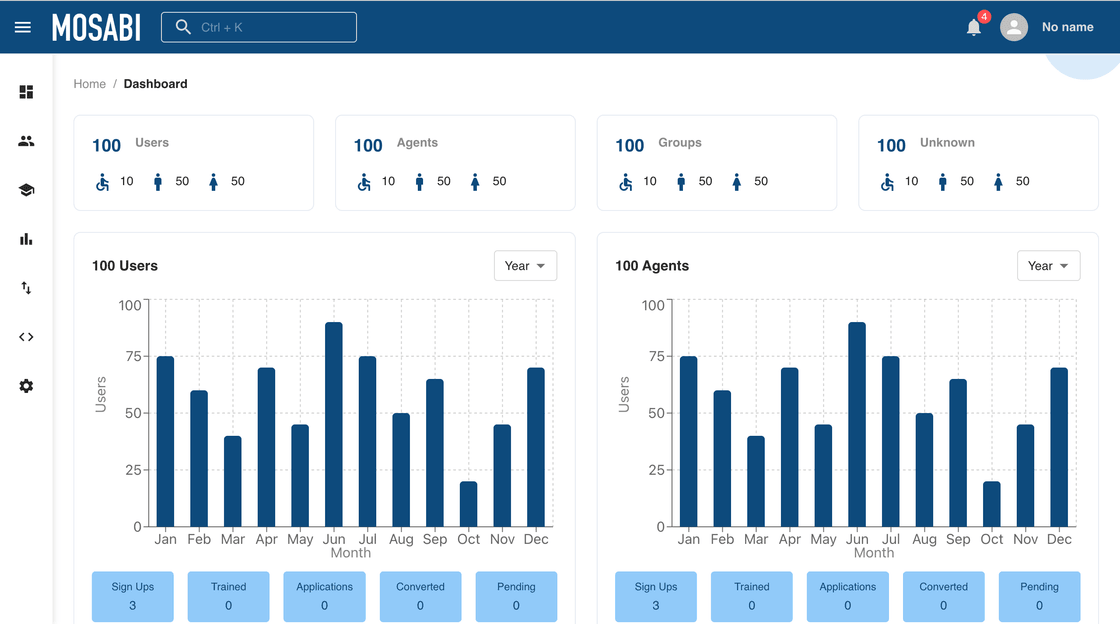Click the Jun bar in Users chart
1120x624 pixels.
[x=334, y=425]
